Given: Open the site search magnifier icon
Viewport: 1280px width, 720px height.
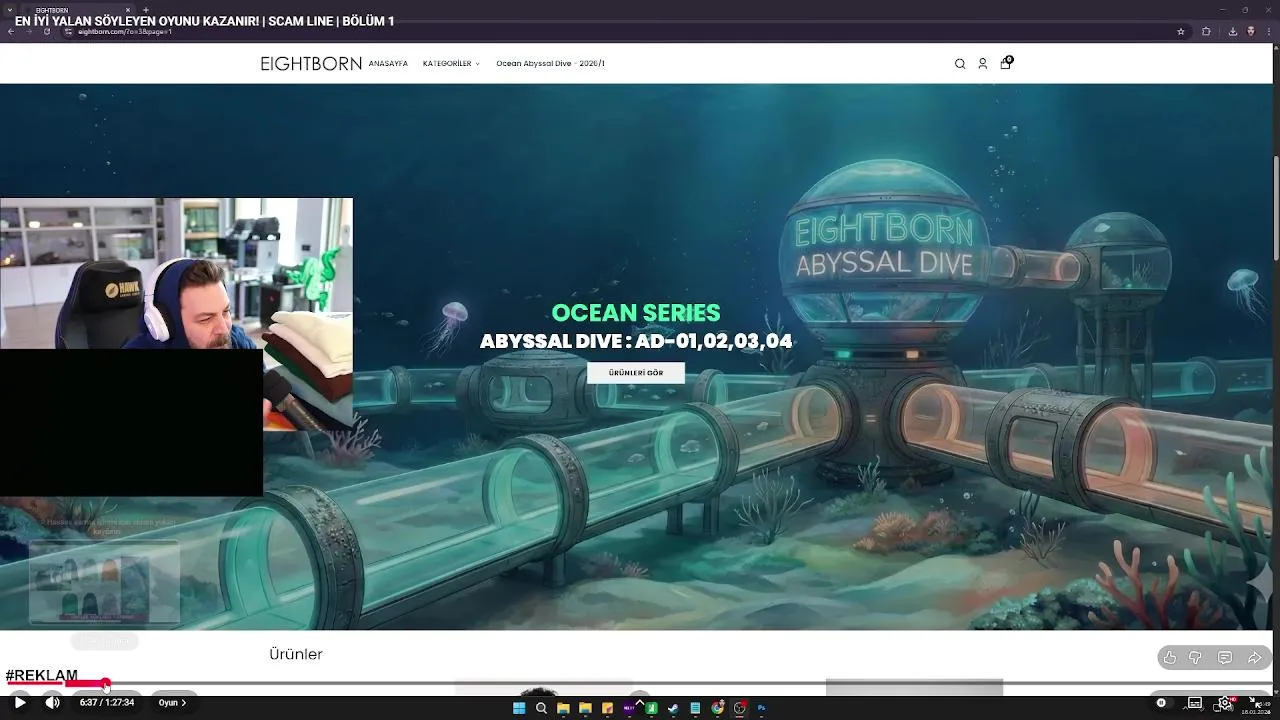Looking at the screenshot, I should pos(960,64).
